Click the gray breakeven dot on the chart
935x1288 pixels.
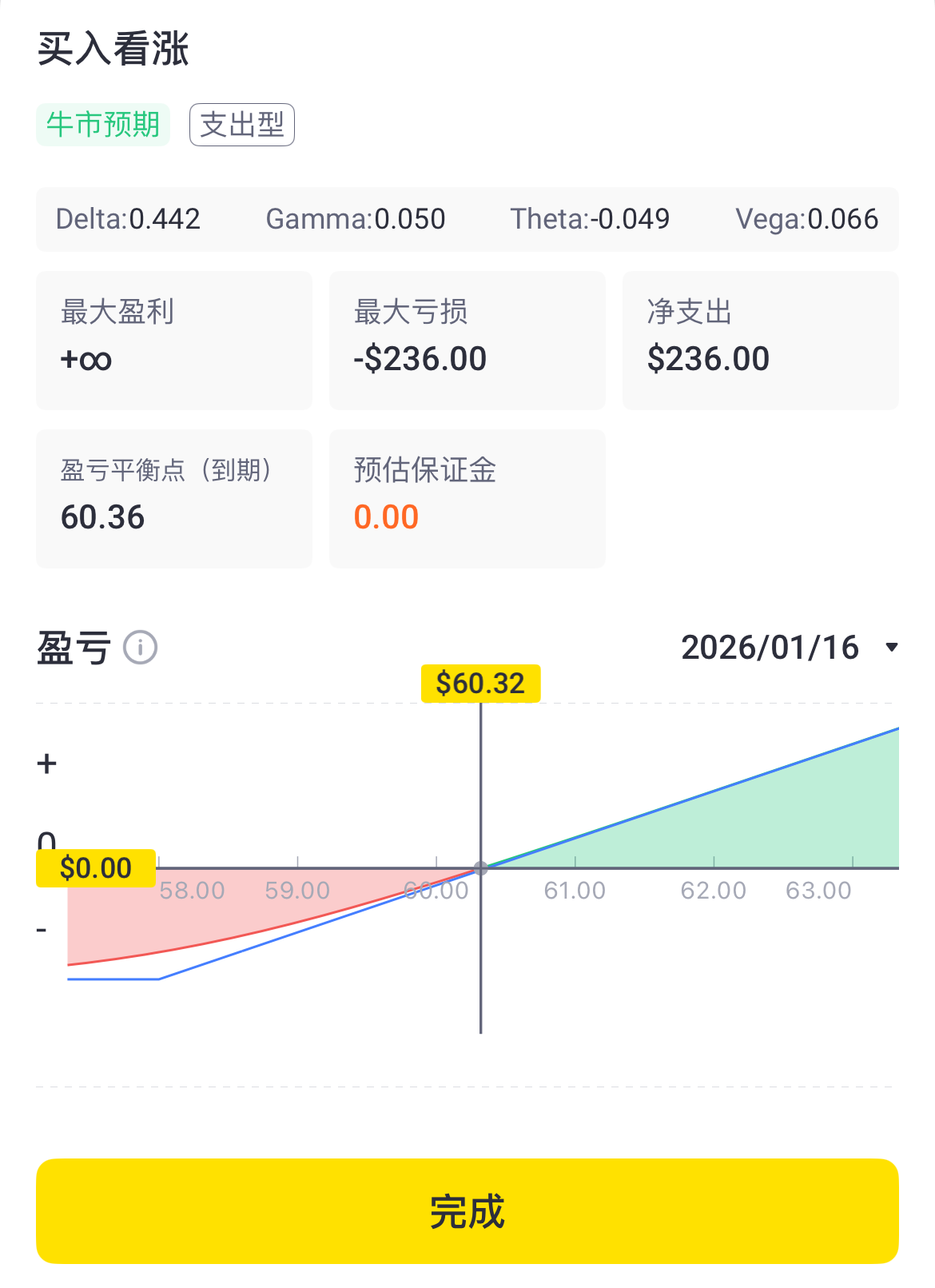[480, 868]
